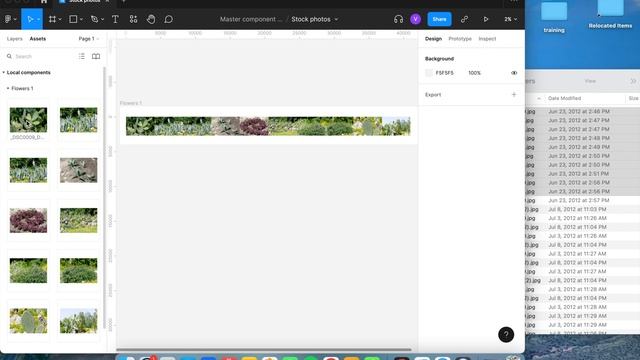The width and height of the screenshot is (640, 360).
Task: Select the Frame tool
Action: [x=52, y=19]
